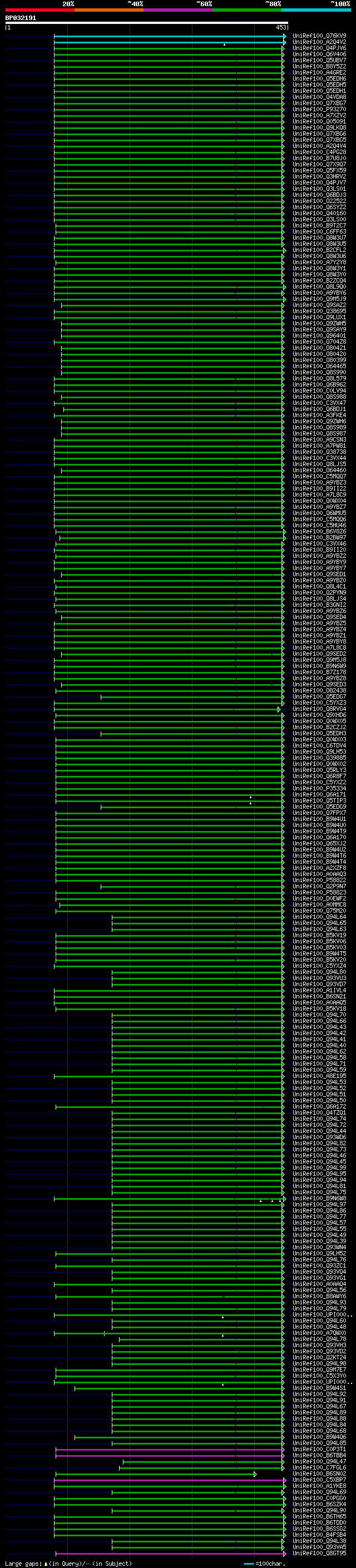Open hit UniRef100_Q6A171

point(319,795)
